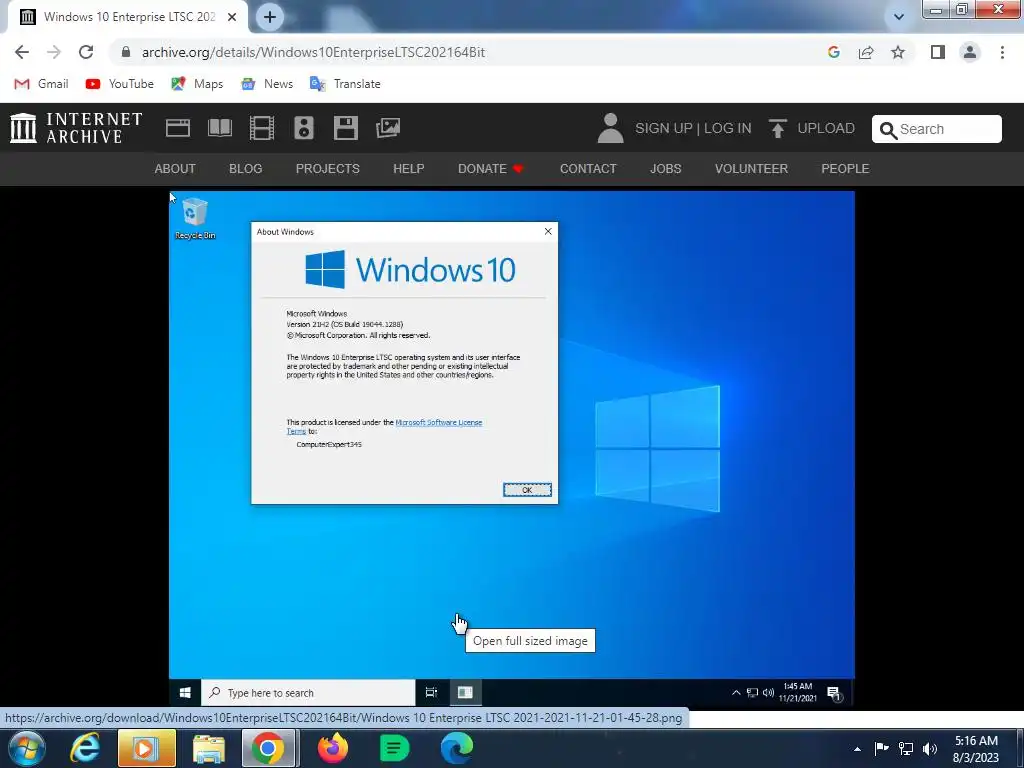Open the Internet Archive Web section icon
1024x768 pixels.
(x=178, y=128)
